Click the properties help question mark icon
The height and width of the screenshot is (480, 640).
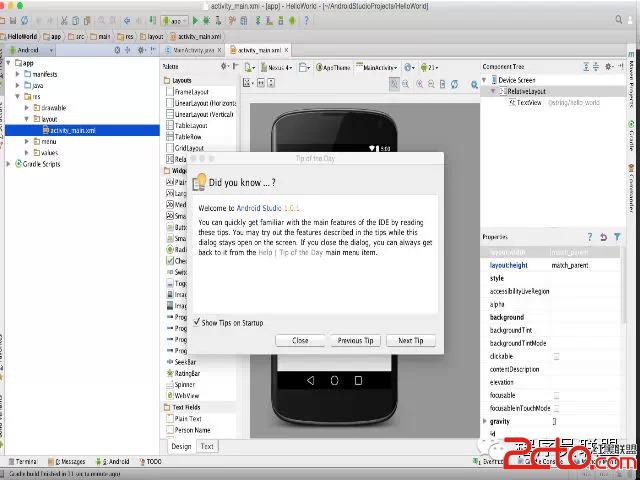(589, 237)
